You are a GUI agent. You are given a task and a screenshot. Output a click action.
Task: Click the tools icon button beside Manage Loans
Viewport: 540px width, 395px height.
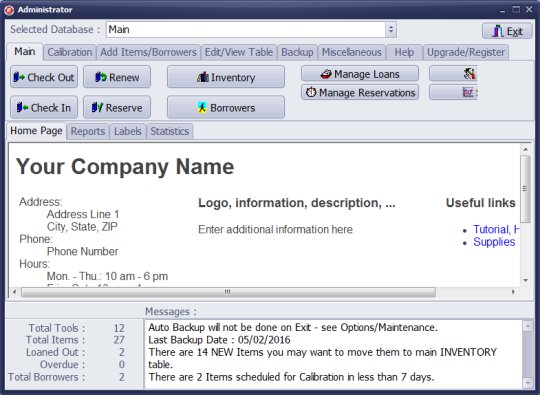pos(453,74)
